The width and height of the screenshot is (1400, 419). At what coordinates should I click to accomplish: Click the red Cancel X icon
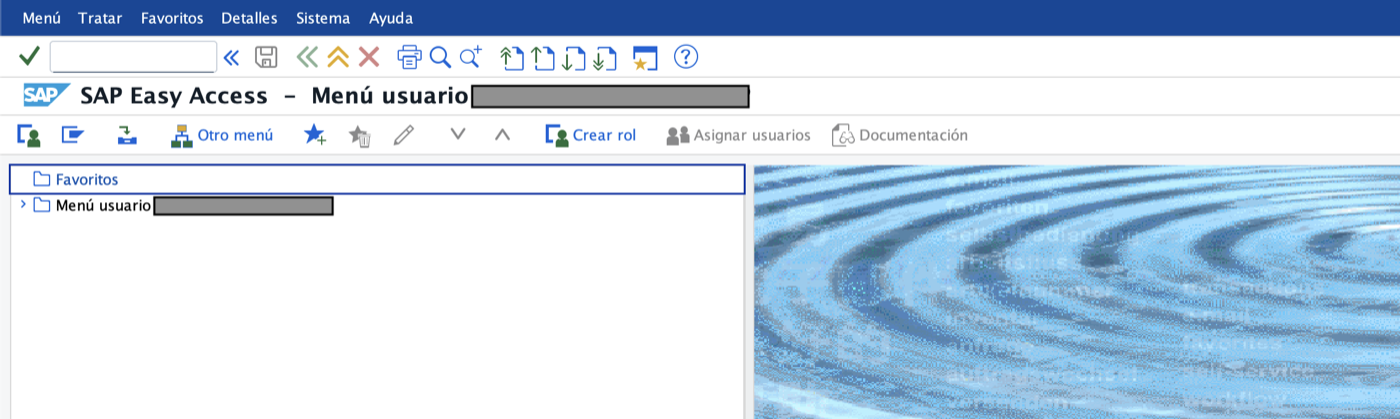coord(369,57)
